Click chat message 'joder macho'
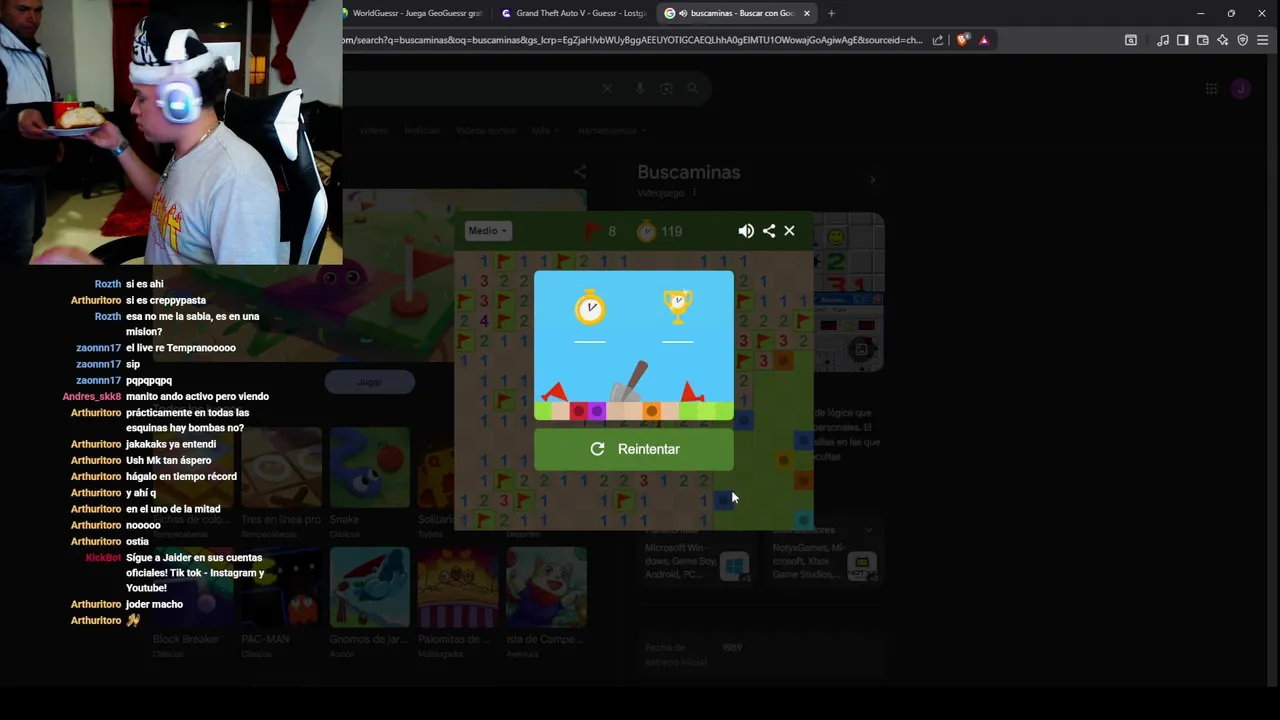The image size is (1280, 720). coord(154,604)
